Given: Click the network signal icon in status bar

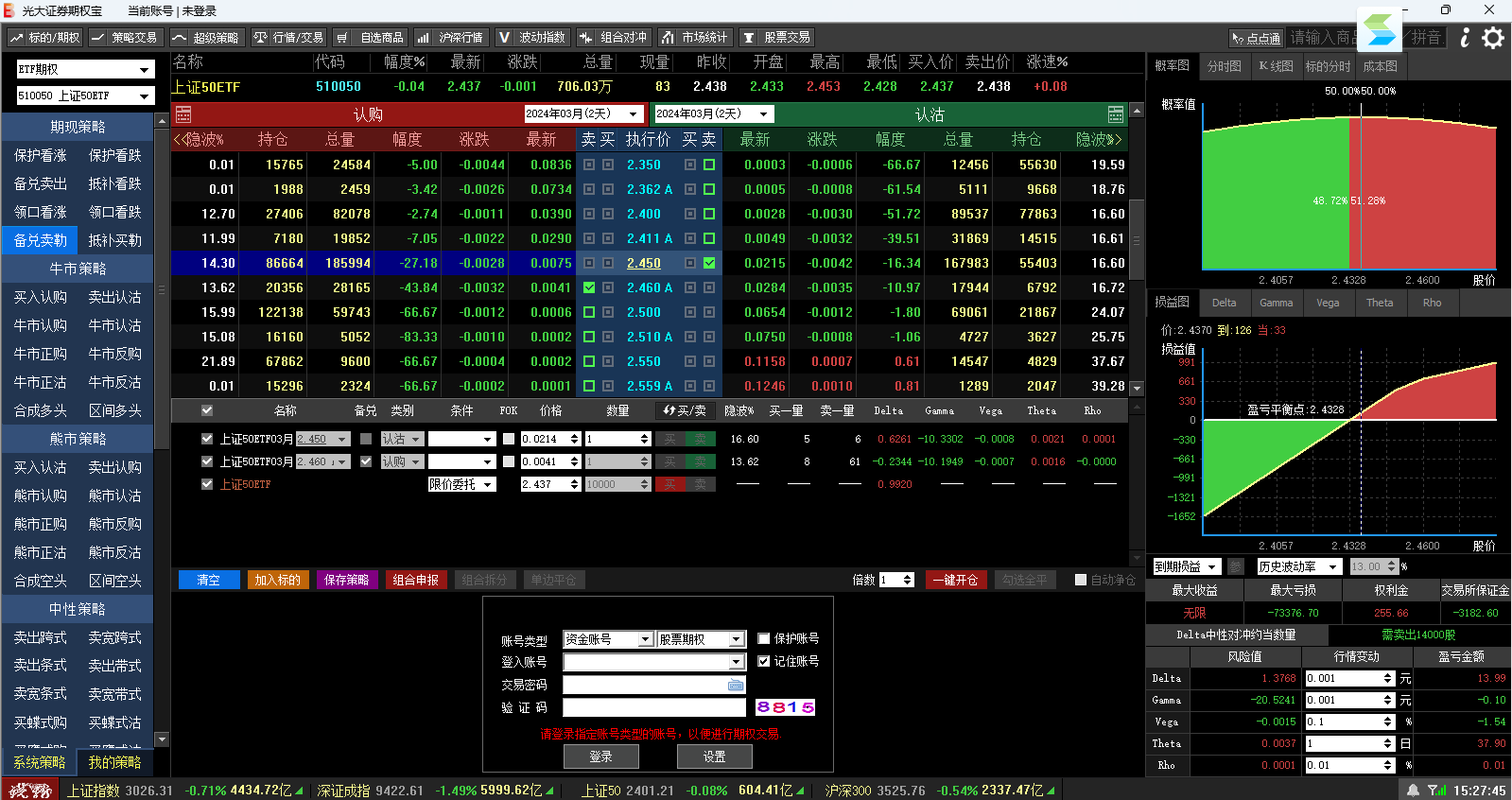Looking at the screenshot, I should coord(1437,790).
